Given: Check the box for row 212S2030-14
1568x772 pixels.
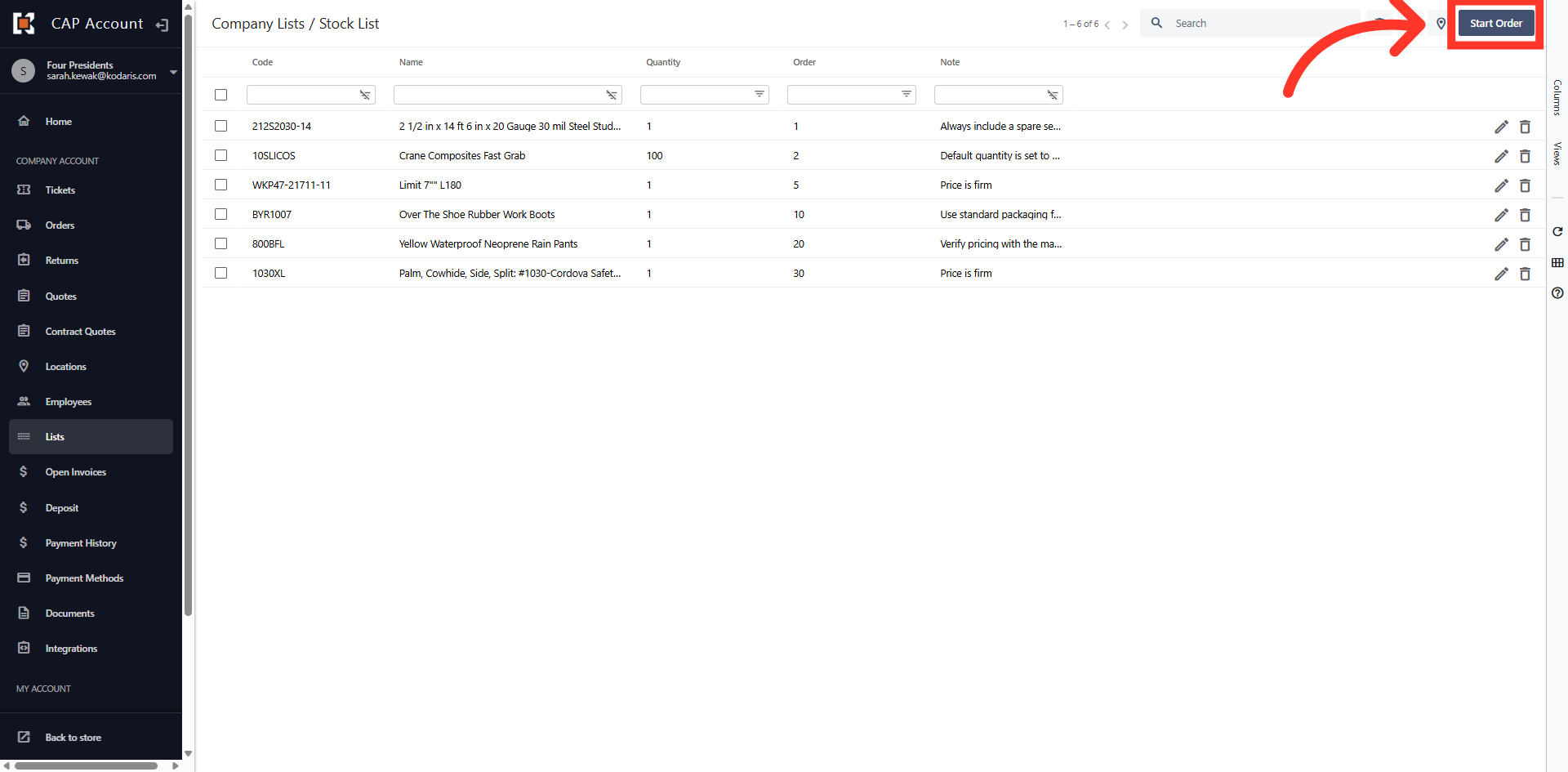Looking at the screenshot, I should (220, 126).
